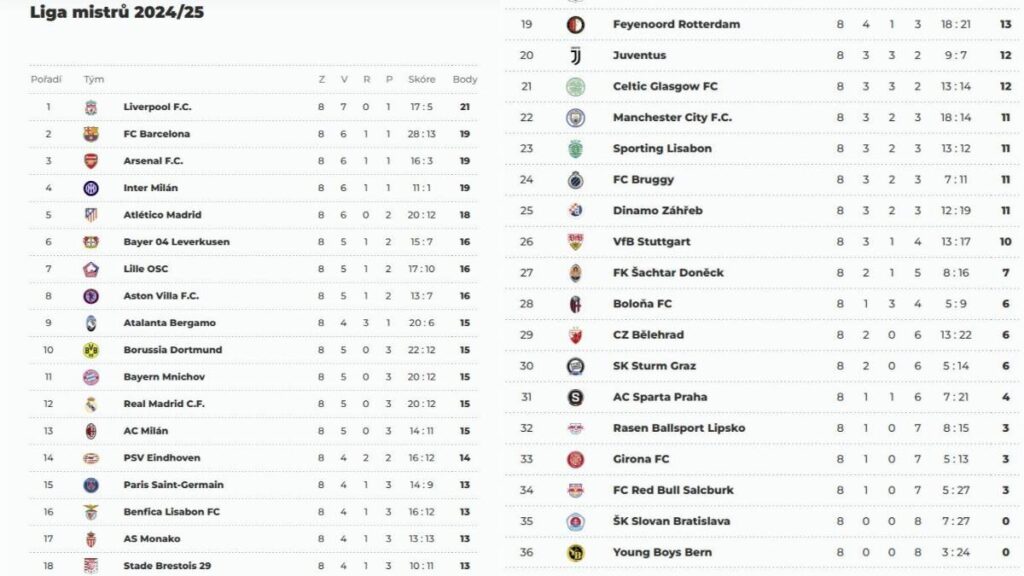
Task: Click the Body column header
Action: 465,80
